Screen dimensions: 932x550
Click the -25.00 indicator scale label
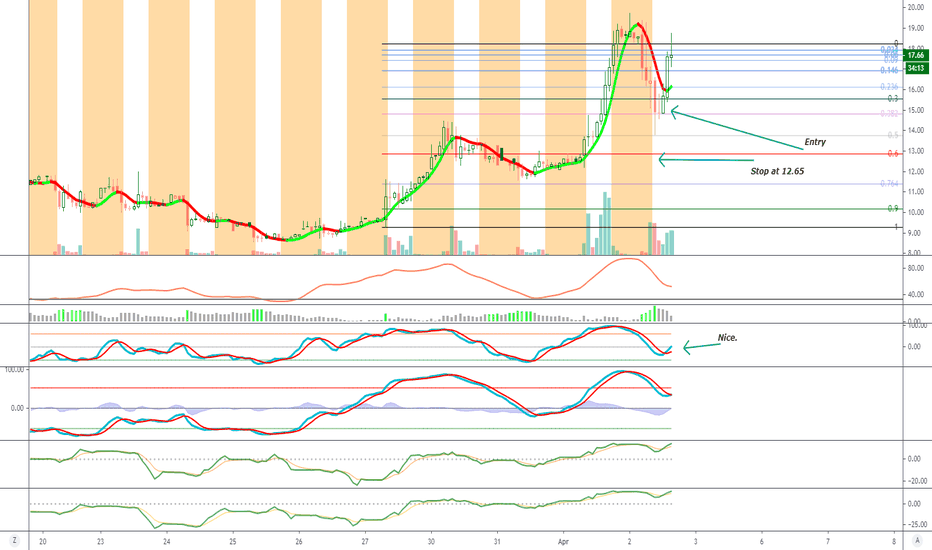pyautogui.click(x=916, y=524)
